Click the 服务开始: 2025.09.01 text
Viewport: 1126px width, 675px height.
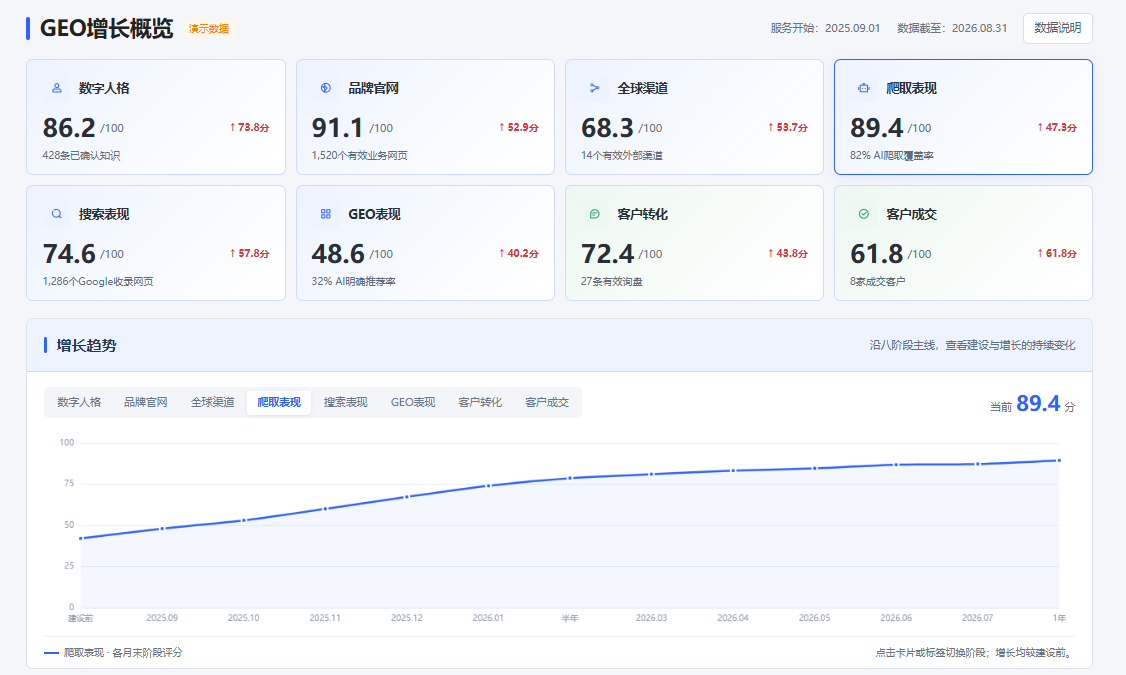(825, 28)
